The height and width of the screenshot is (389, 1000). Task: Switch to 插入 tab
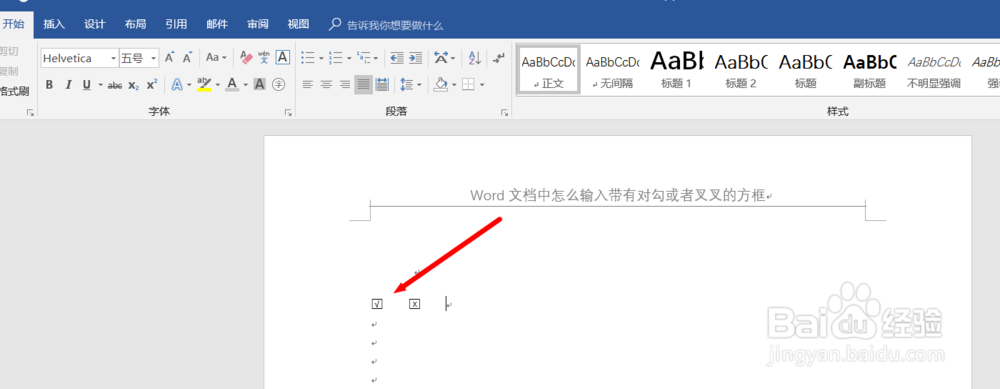click(54, 24)
